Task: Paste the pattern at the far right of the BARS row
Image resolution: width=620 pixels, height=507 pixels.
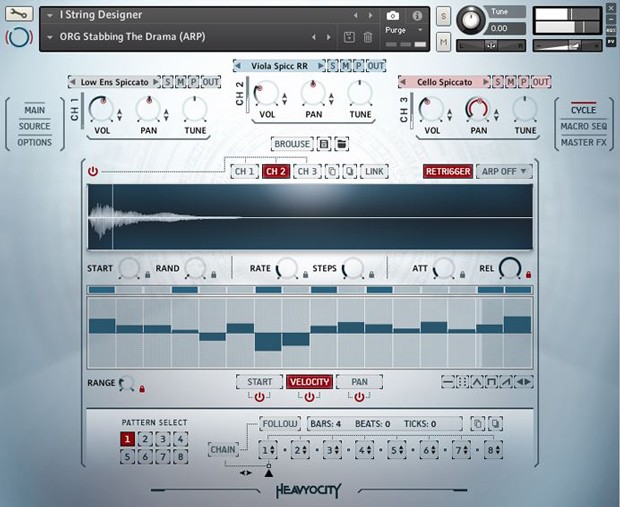Action: tap(495, 424)
